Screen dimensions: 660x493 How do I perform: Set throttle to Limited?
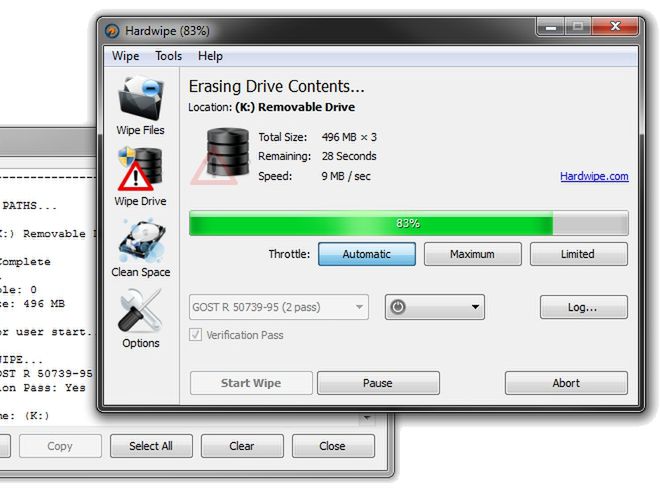click(578, 254)
